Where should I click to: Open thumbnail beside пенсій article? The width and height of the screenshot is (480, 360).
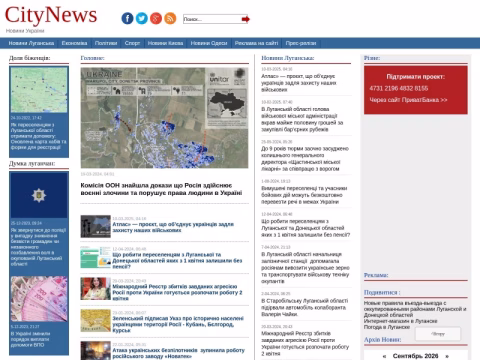coord(95,257)
